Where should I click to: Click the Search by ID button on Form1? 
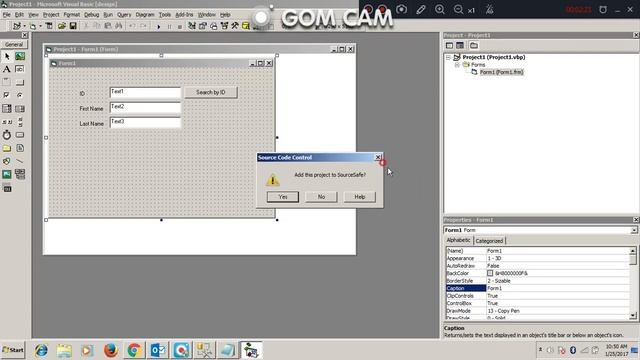click(211, 92)
